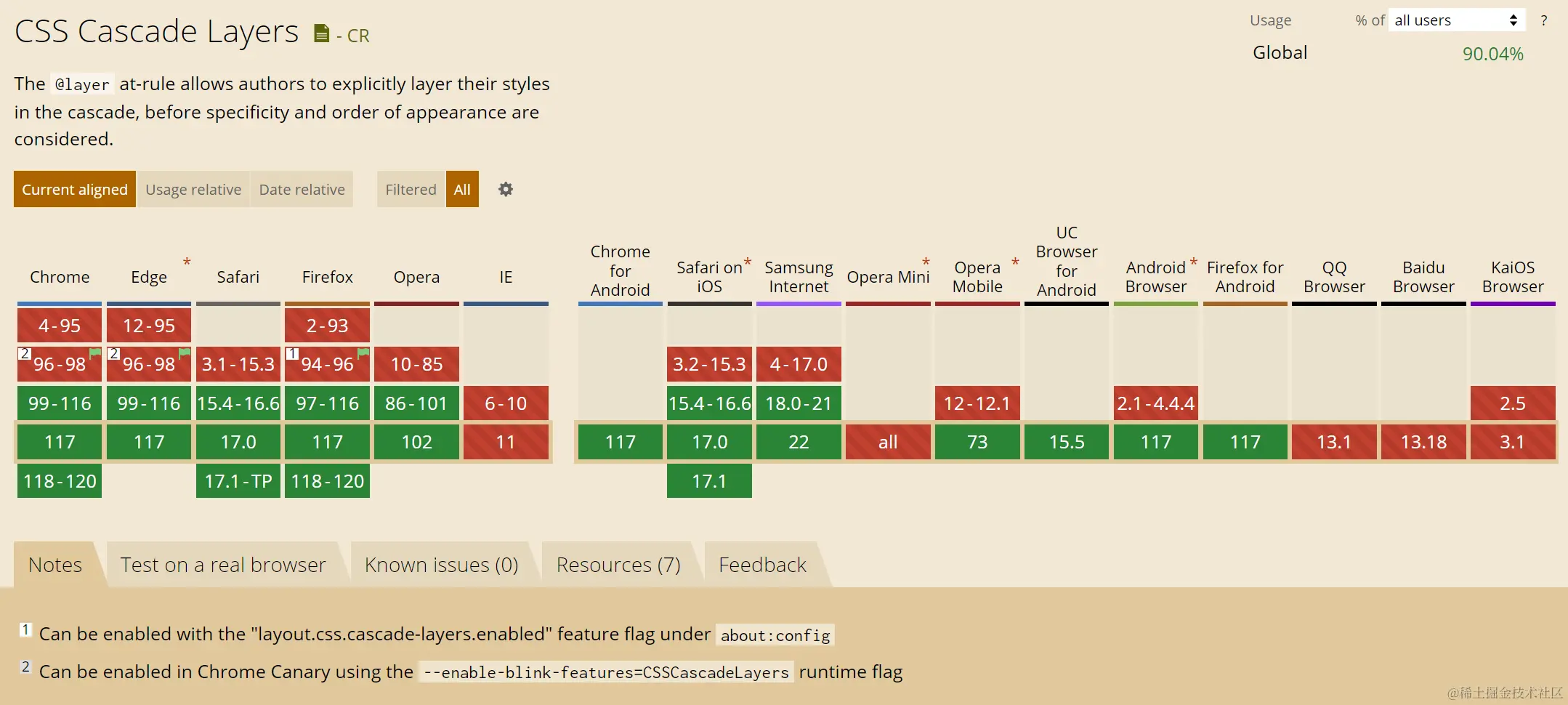Click the question mark help icon
The image size is (1568, 705).
[x=1544, y=20]
